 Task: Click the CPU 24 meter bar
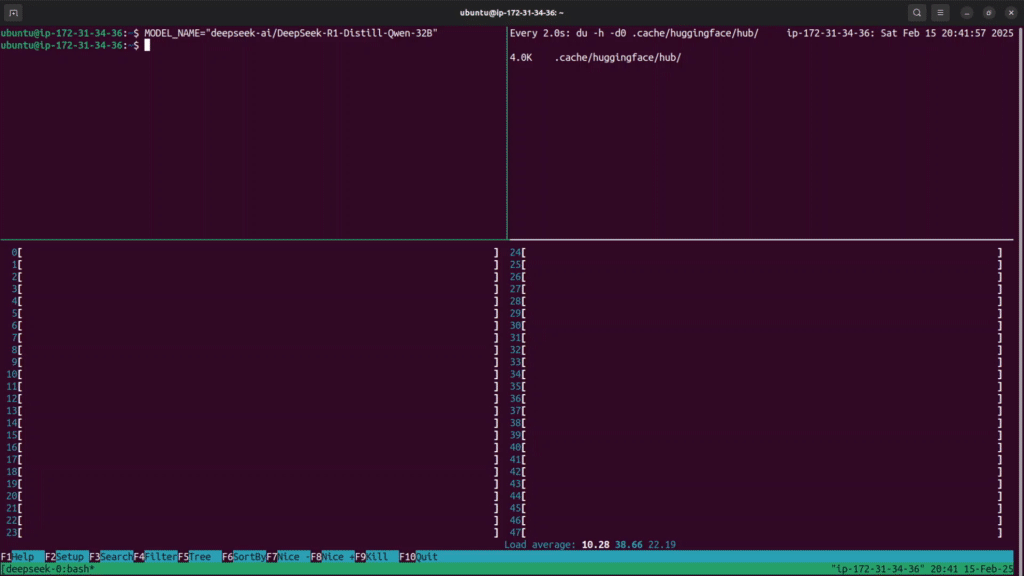756,252
